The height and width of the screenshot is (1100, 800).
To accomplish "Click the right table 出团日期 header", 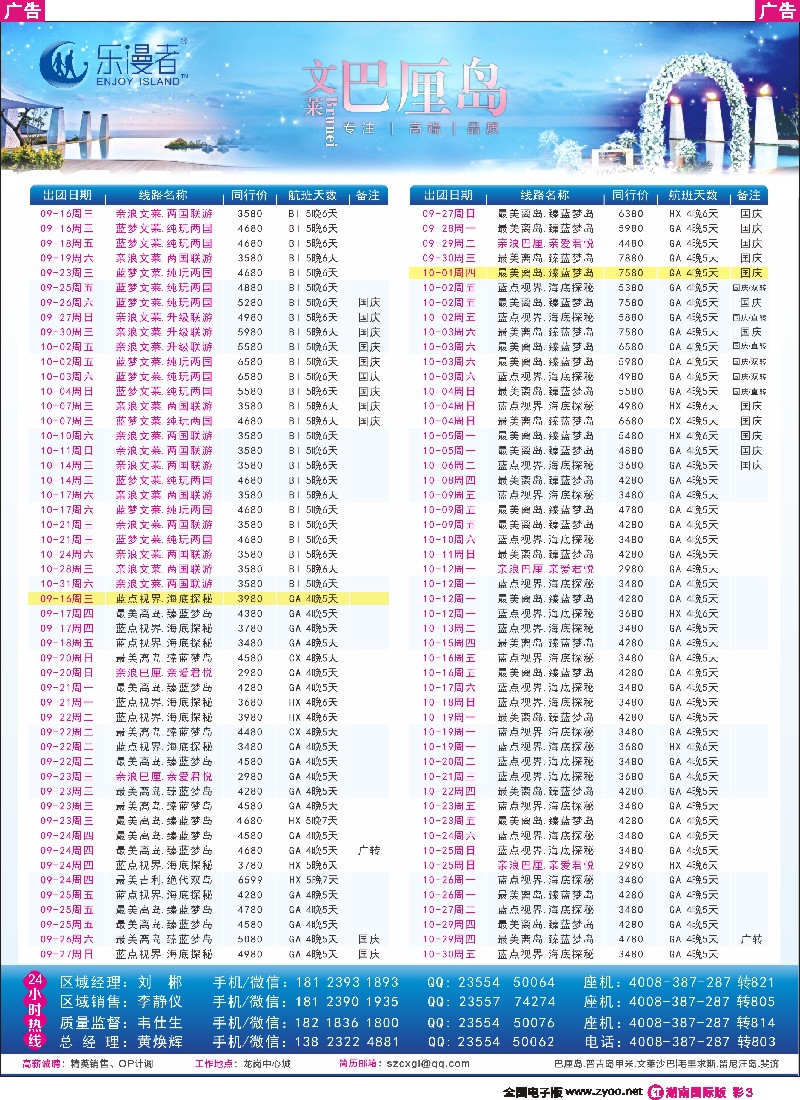I will [448, 195].
